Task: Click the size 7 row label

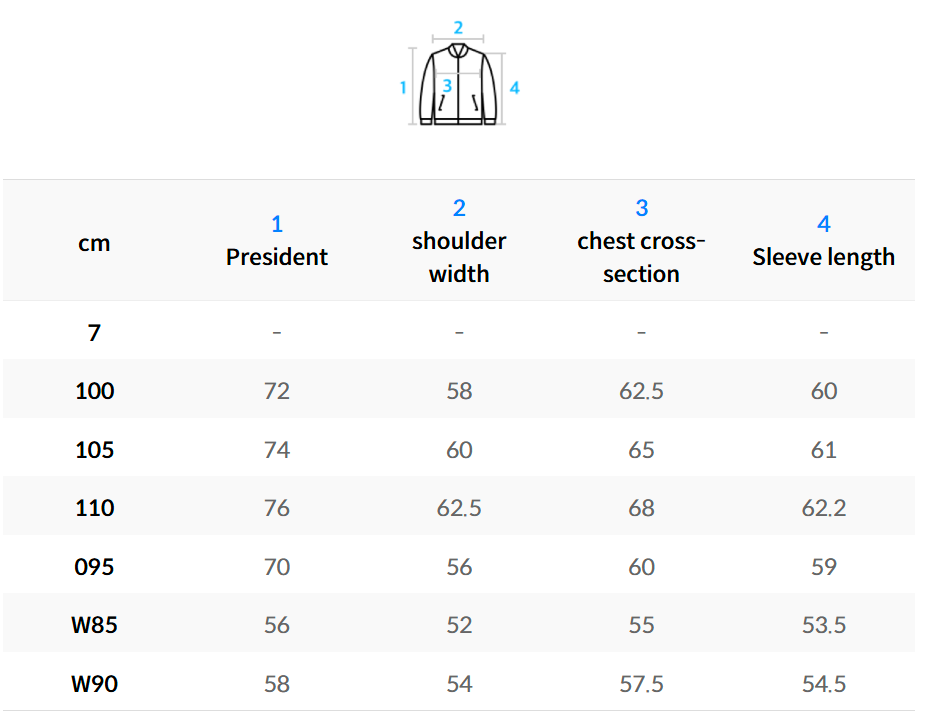Action: (94, 332)
